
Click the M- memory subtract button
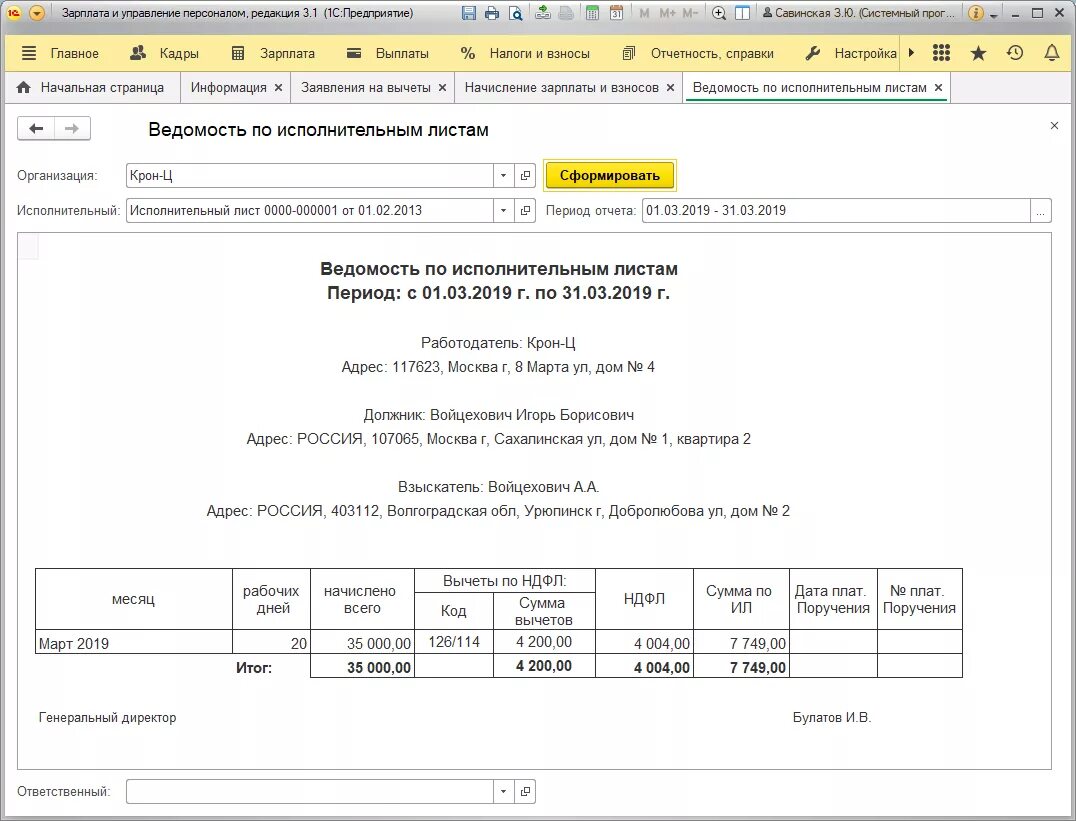pyautogui.click(x=690, y=13)
